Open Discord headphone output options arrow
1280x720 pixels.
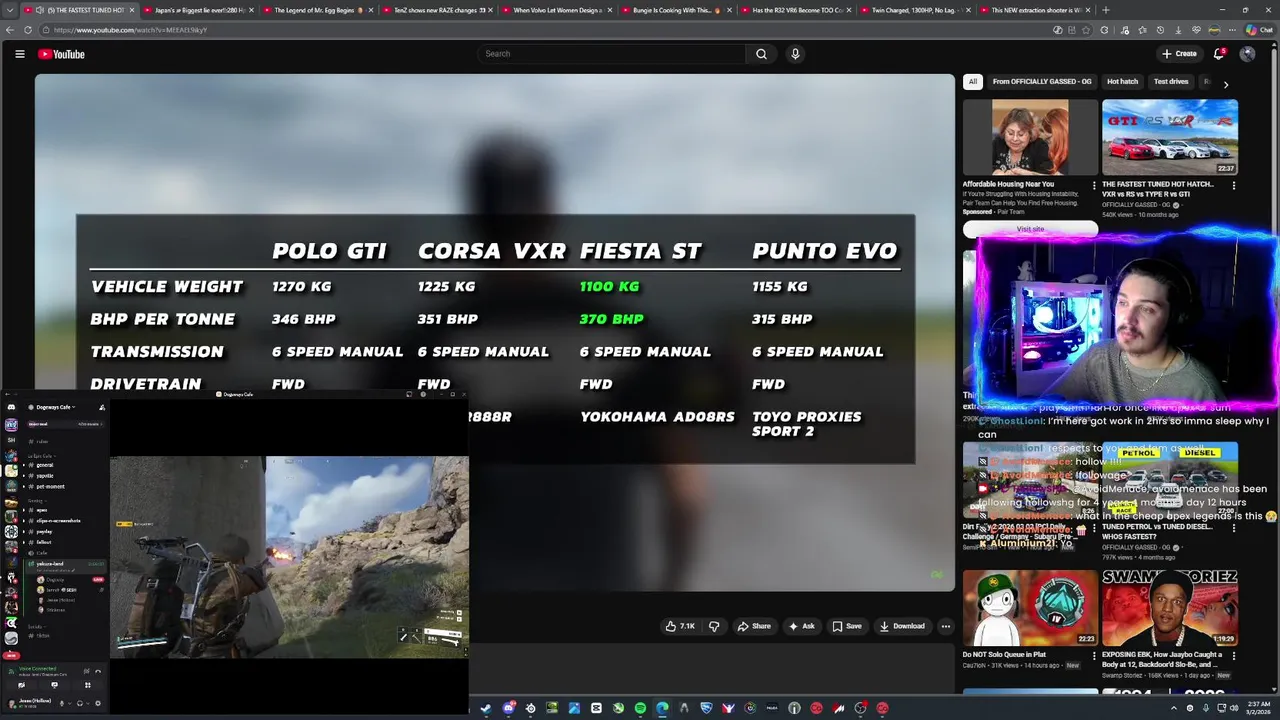pyautogui.click(x=87, y=703)
